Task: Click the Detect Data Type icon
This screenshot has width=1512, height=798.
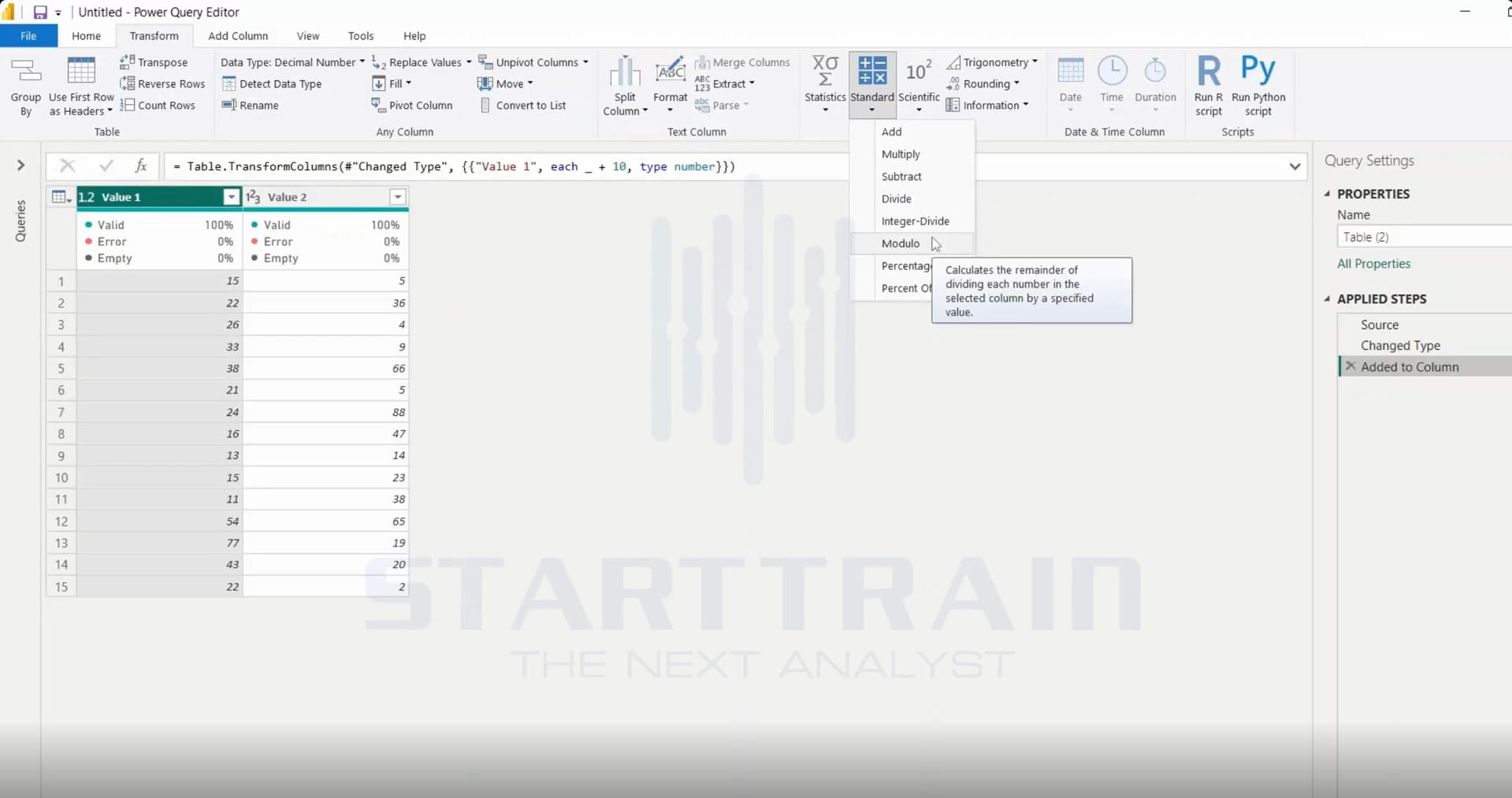Action: [229, 84]
